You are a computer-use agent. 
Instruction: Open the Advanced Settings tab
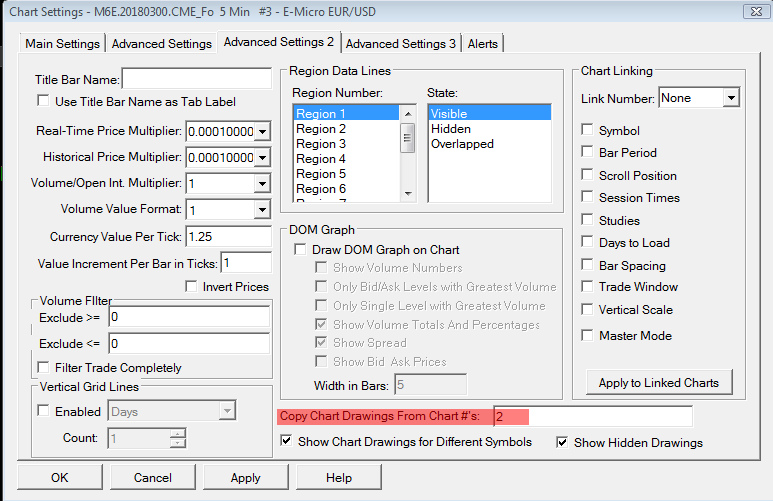pyautogui.click(x=162, y=43)
